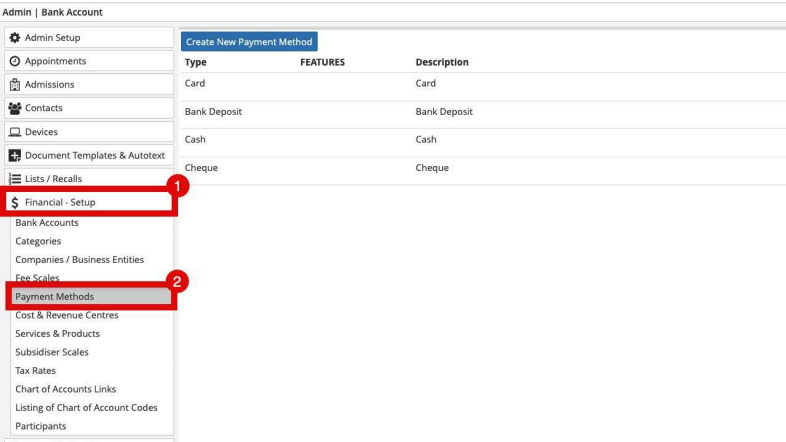786x442 pixels.
Task: Click the Devices laptop icon
Action: pyautogui.click(x=15, y=132)
